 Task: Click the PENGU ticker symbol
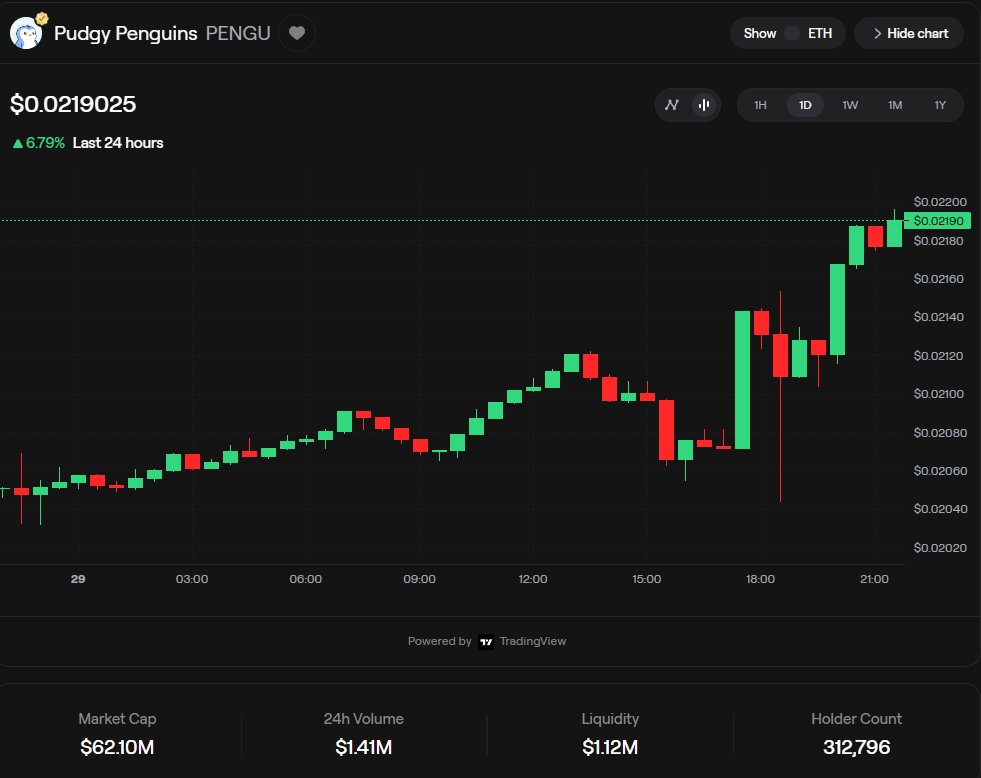(238, 33)
